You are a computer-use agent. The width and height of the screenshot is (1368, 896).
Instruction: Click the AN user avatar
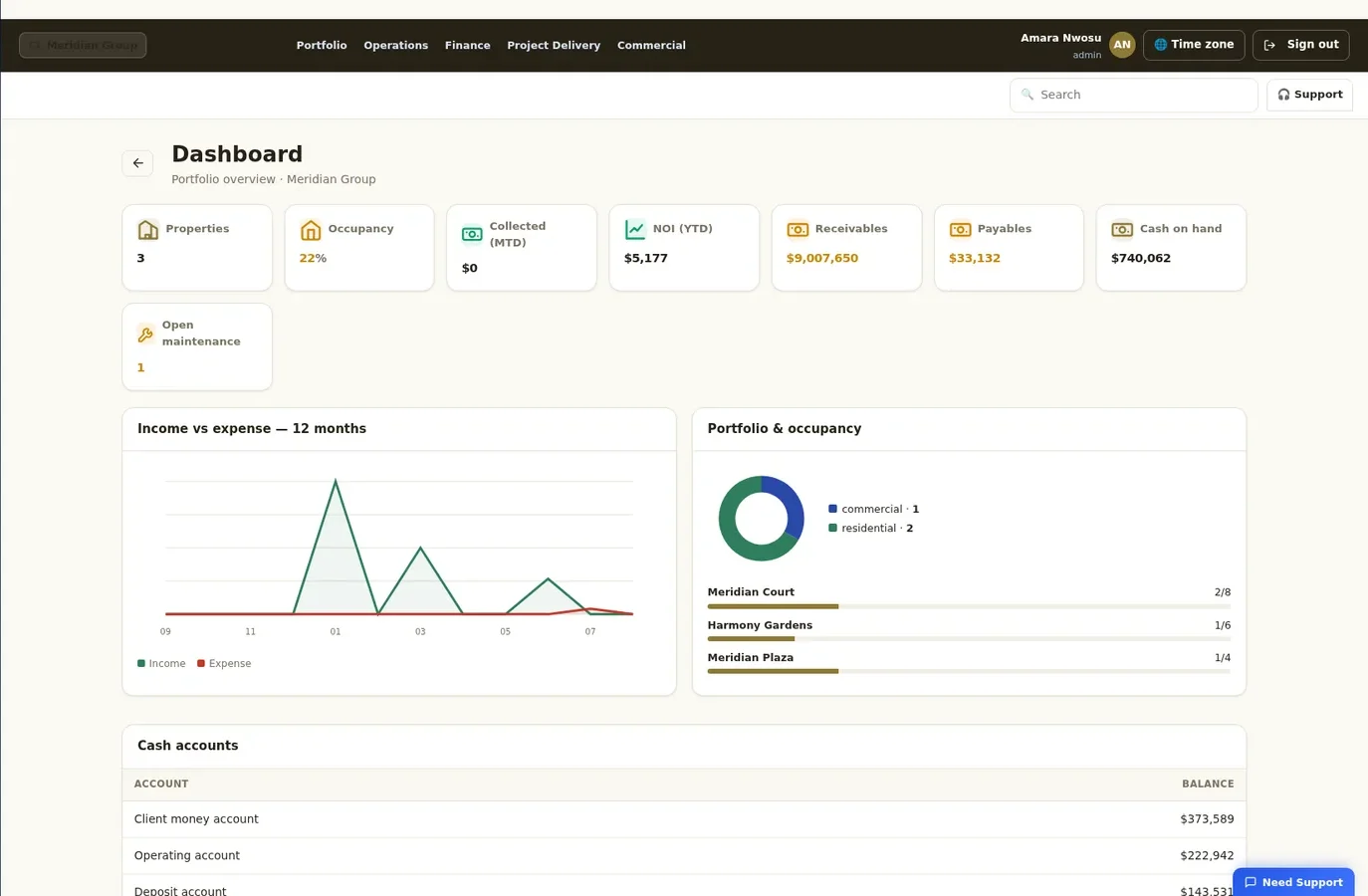click(x=1122, y=45)
